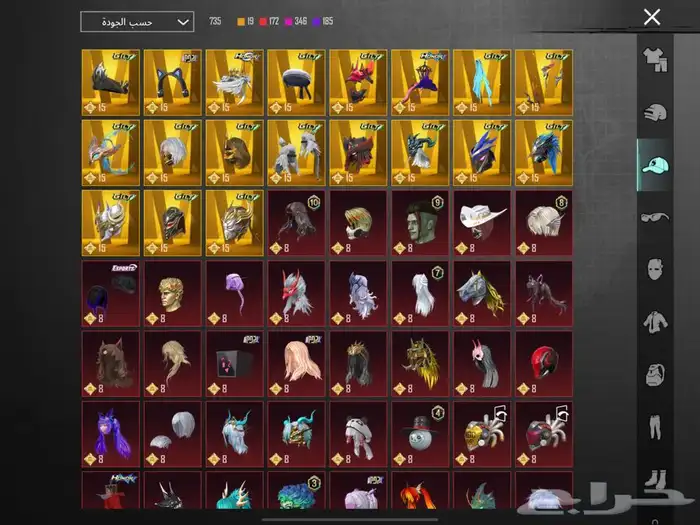The height and width of the screenshot is (525, 700).
Task: Select the white cowboy hat item
Action: coord(482,223)
